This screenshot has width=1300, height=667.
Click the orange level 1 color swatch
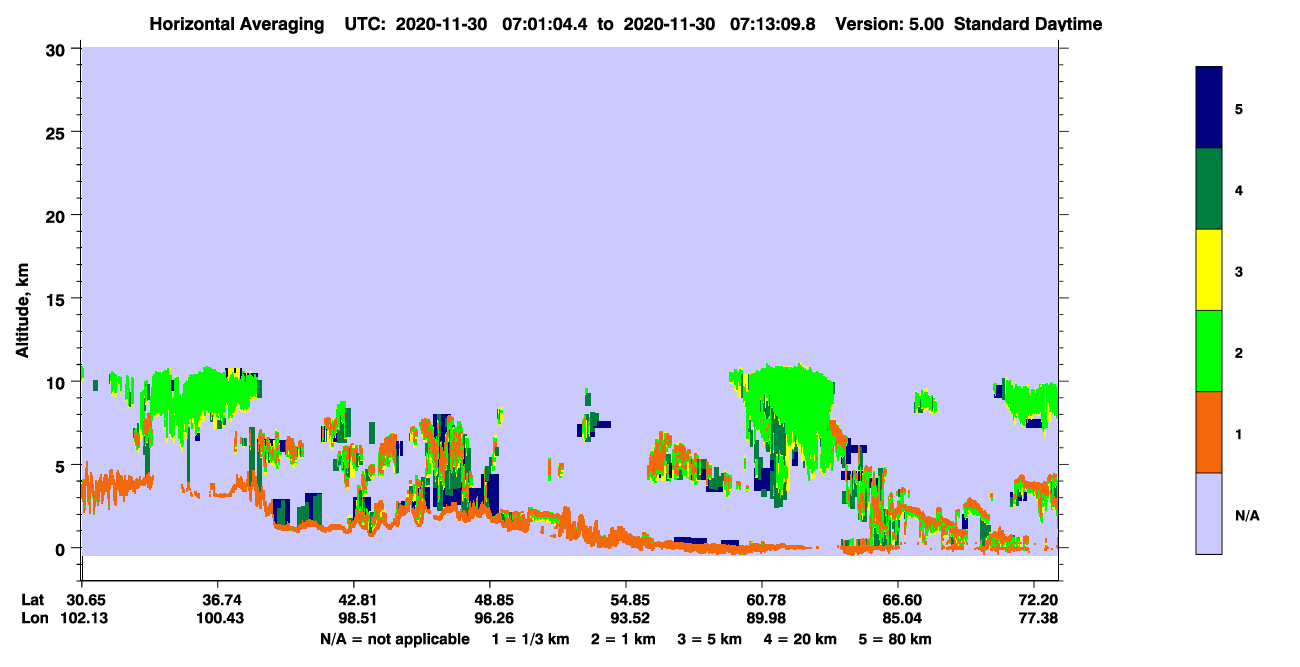pyautogui.click(x=1209, y=432)
